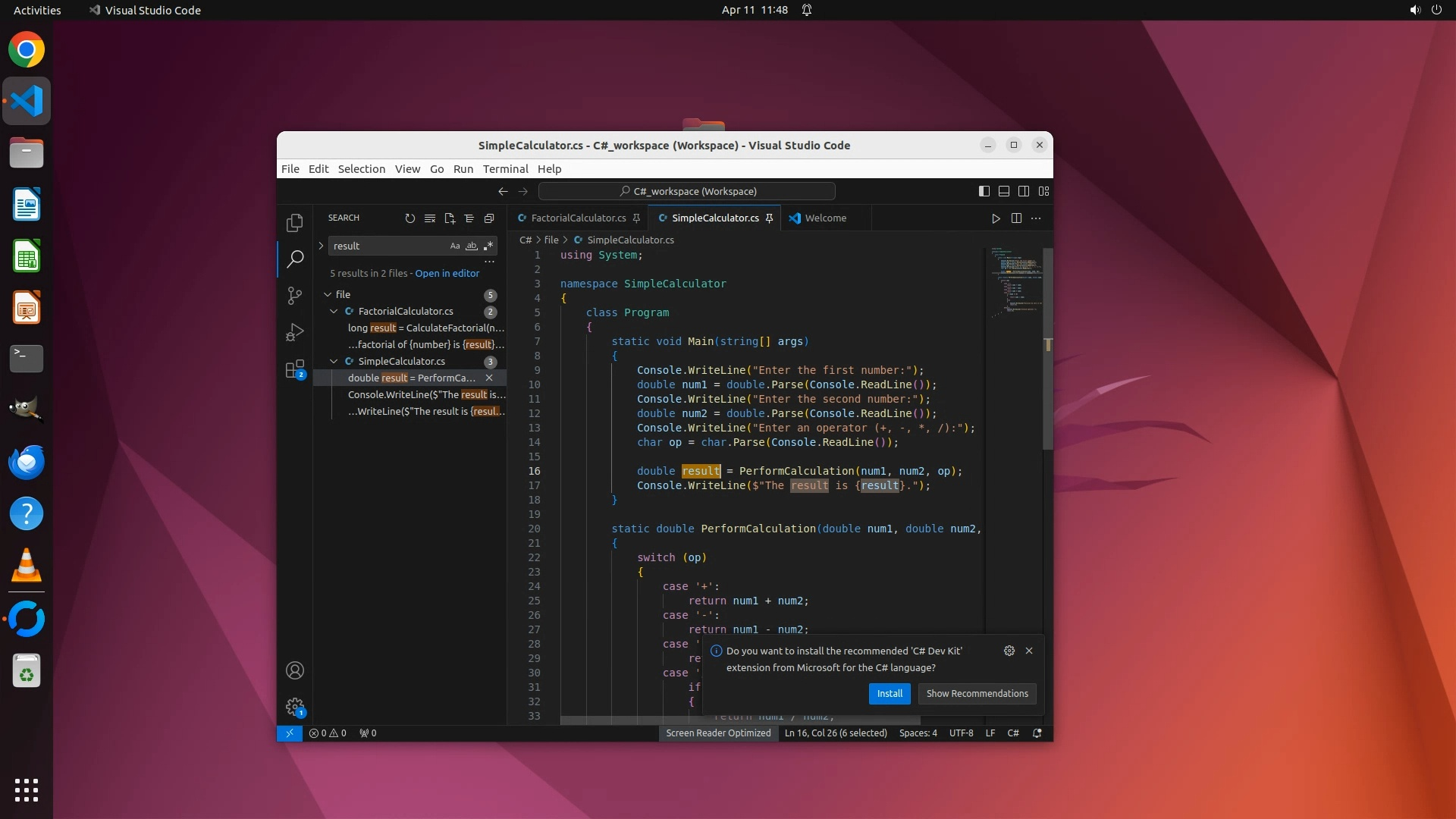Collapse the 'file' folder results
1456x819 pixels.
328,295
